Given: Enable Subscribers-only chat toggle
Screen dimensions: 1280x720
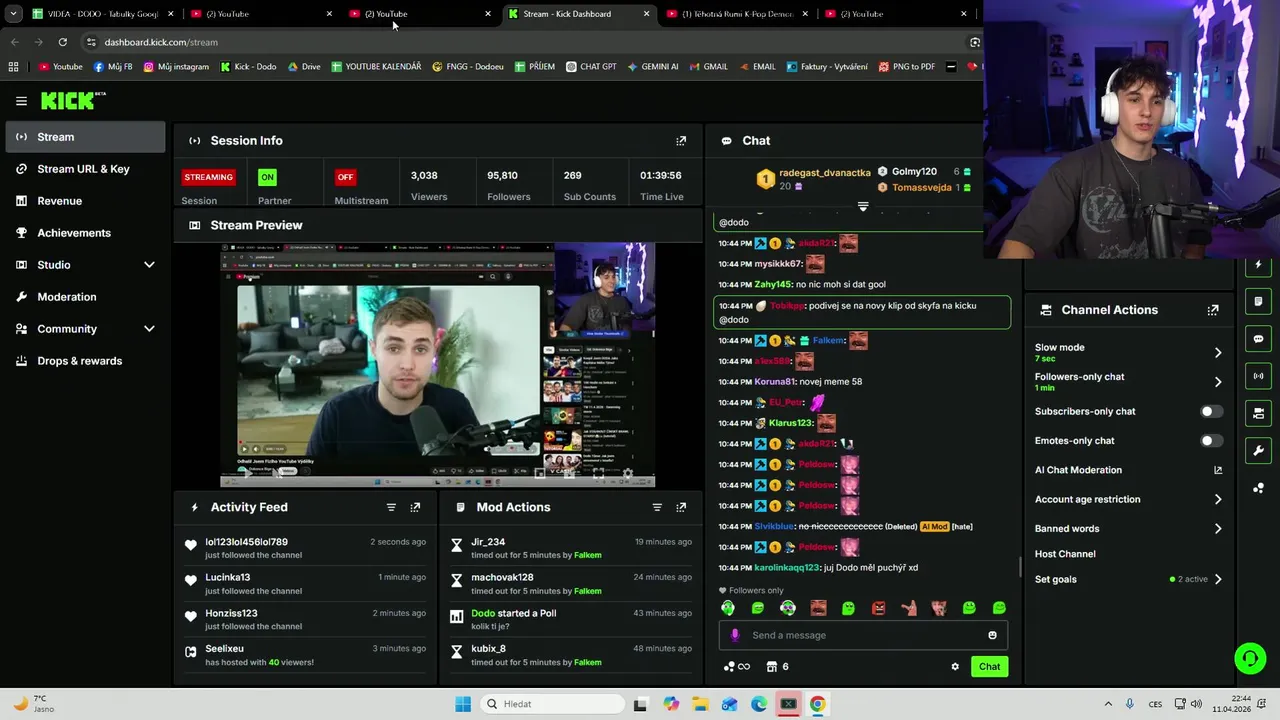Looking at the screenshot, I should click(1211, 412).
